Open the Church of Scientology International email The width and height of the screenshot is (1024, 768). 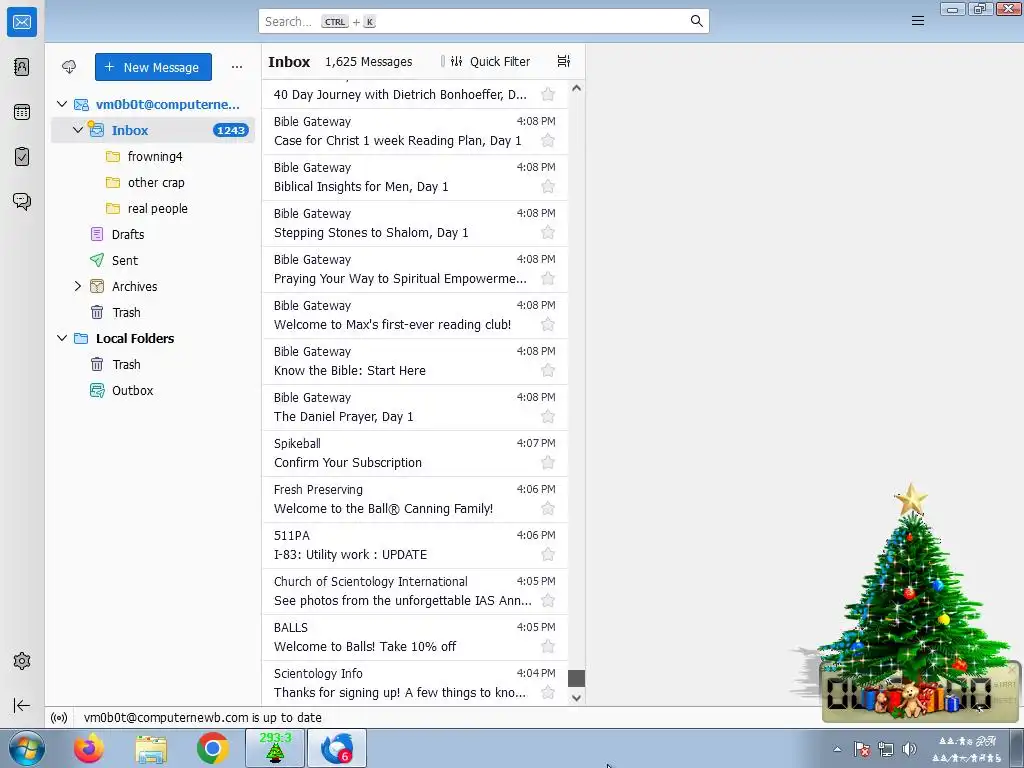click(x=415, y=591)
